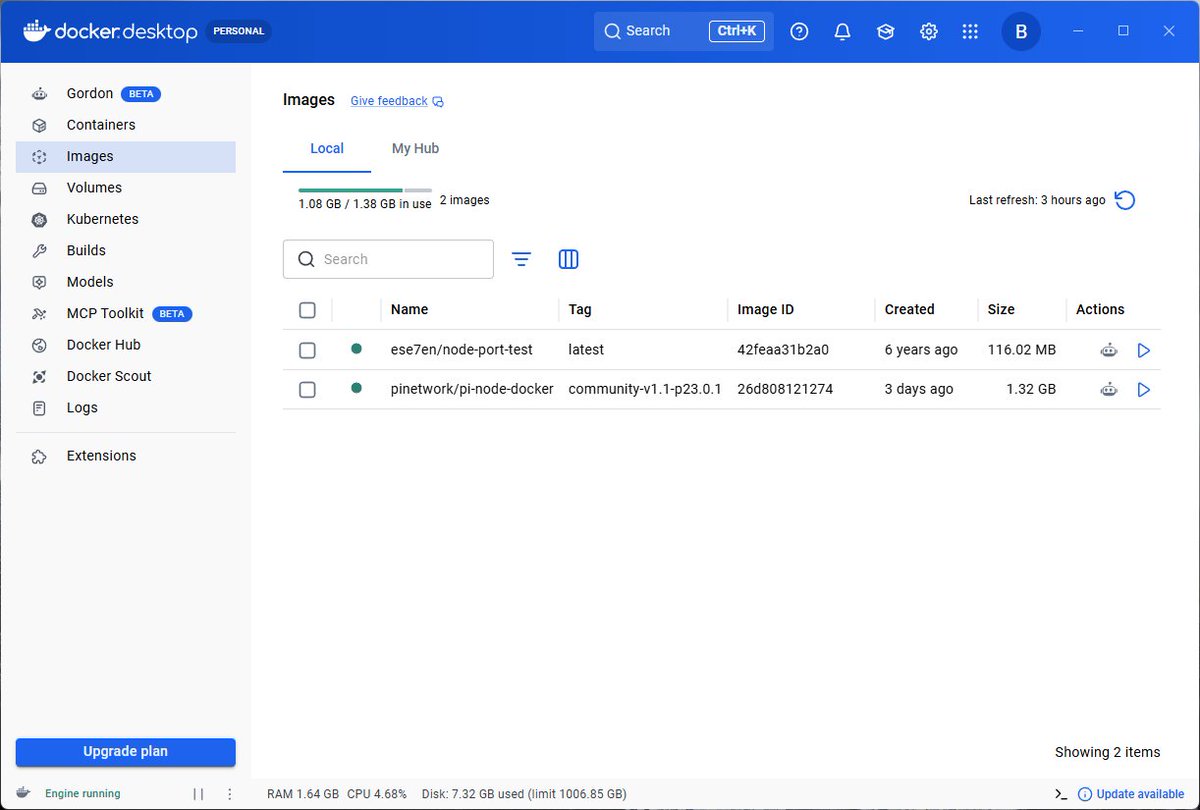Go to Volumes in the sidebar
Viewport: 1200px width, 810px height.
click(x=126, y=188)
